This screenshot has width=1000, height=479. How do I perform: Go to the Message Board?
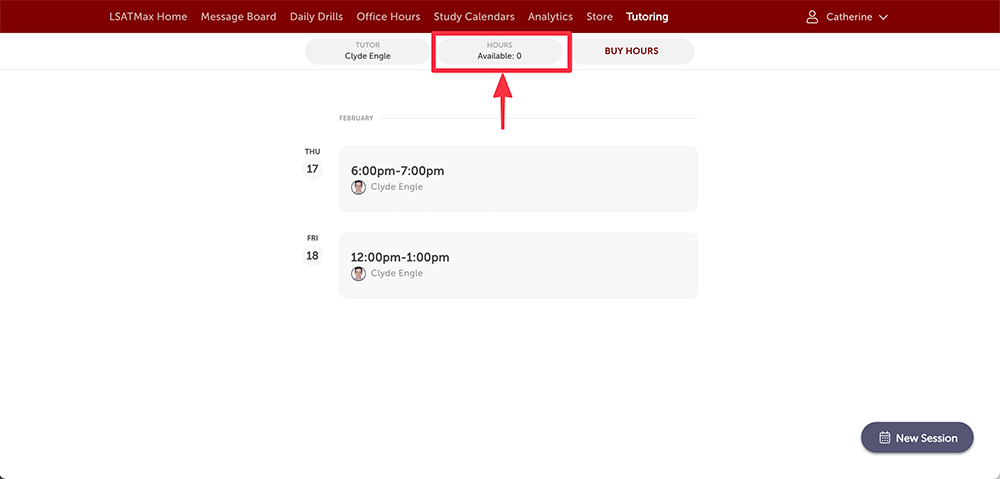point(239,17)
